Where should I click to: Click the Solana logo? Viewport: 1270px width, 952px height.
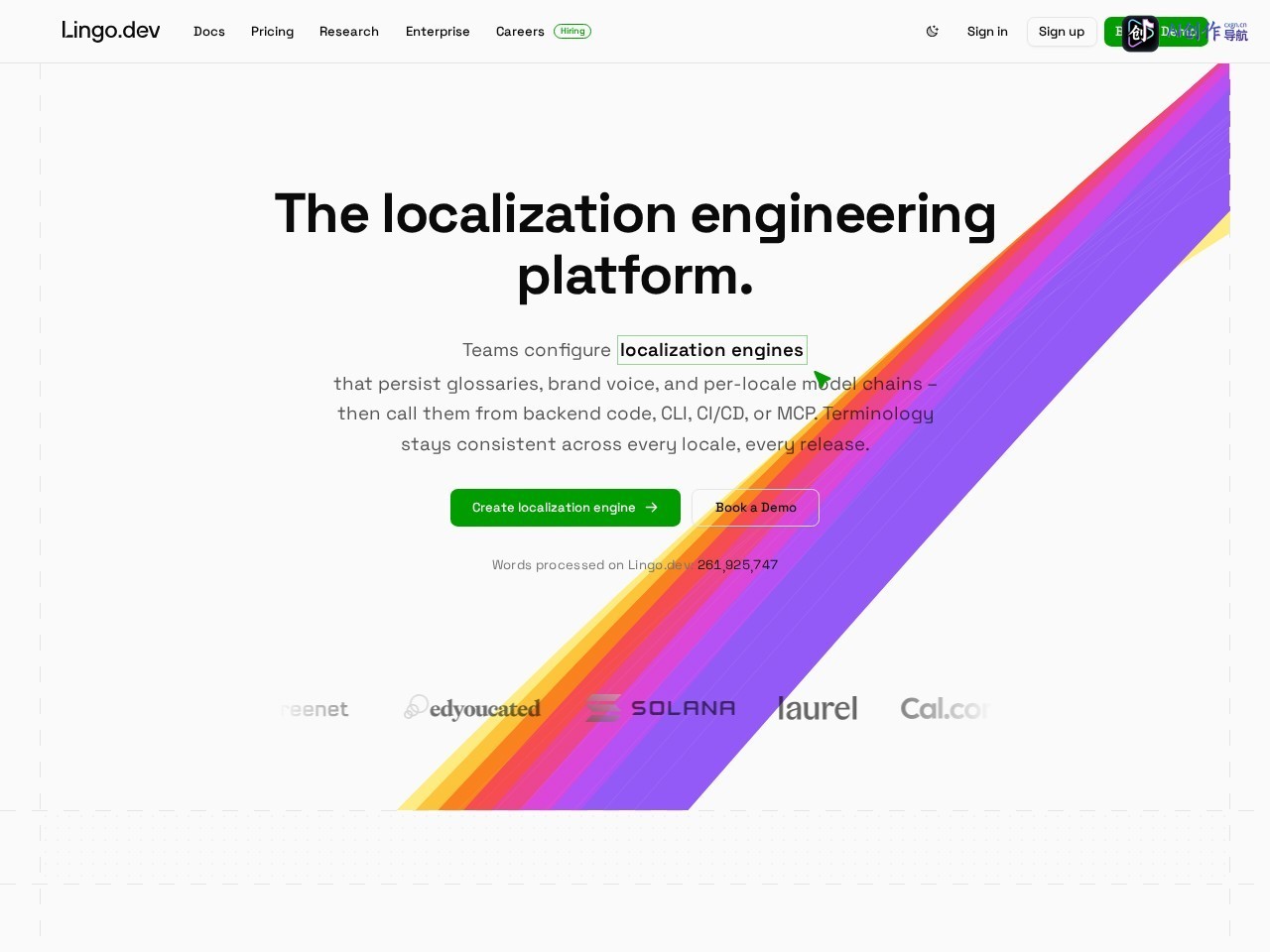pyautogui.click(x=661, y=708)
